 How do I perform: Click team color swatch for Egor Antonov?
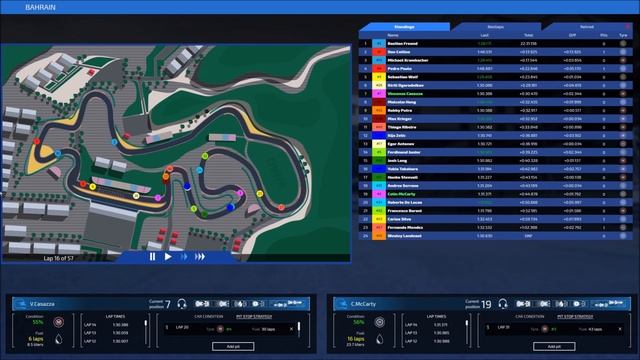[379, 144]
